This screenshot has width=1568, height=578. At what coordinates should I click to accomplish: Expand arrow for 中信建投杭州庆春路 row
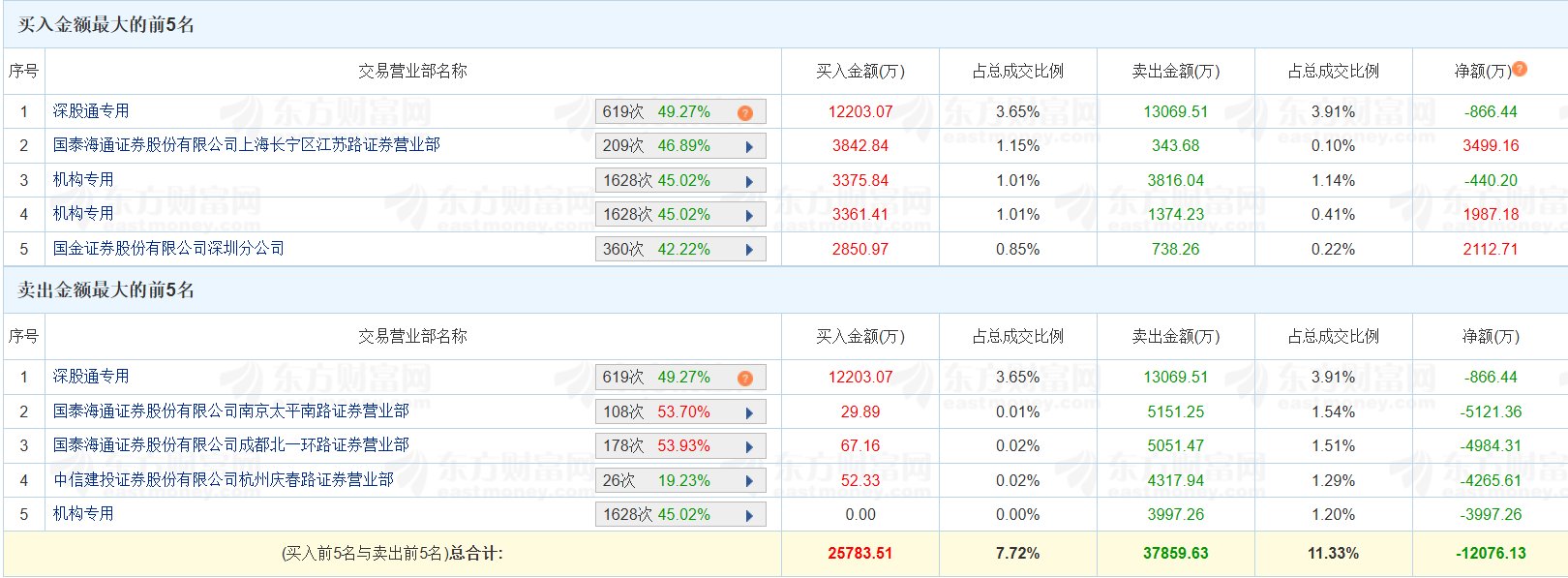click(749, 481)
